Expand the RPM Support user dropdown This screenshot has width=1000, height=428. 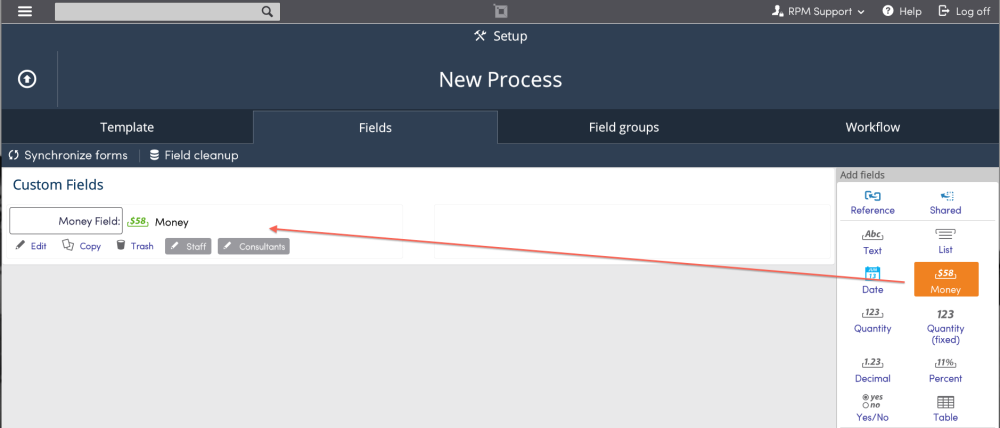click(818, 11)
